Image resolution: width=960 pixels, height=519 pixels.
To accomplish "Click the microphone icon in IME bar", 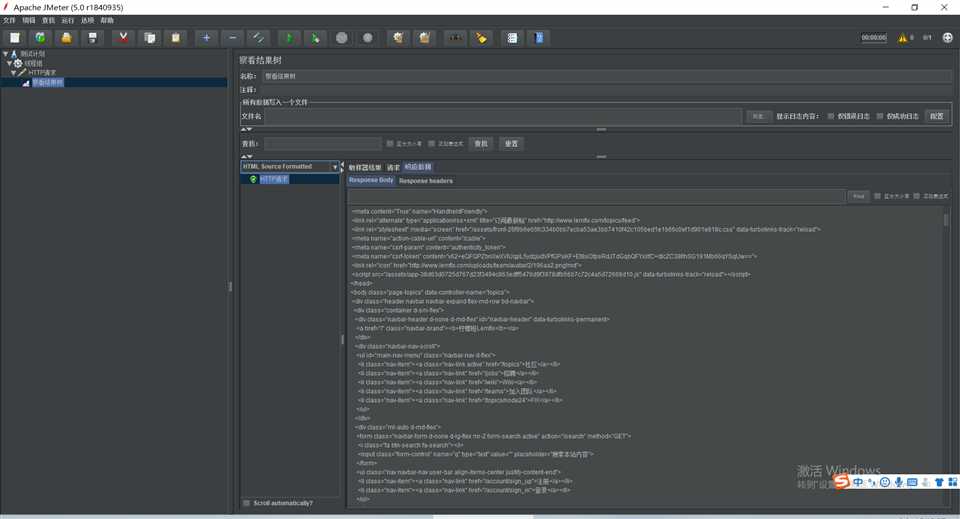I will [x=898, y=482].
